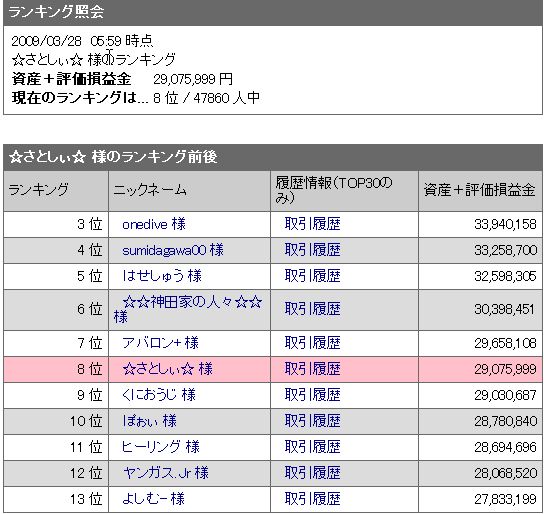Open アバロン+ nickname link
The width and height of the screenshot is (544, 514).
(160, 343)
